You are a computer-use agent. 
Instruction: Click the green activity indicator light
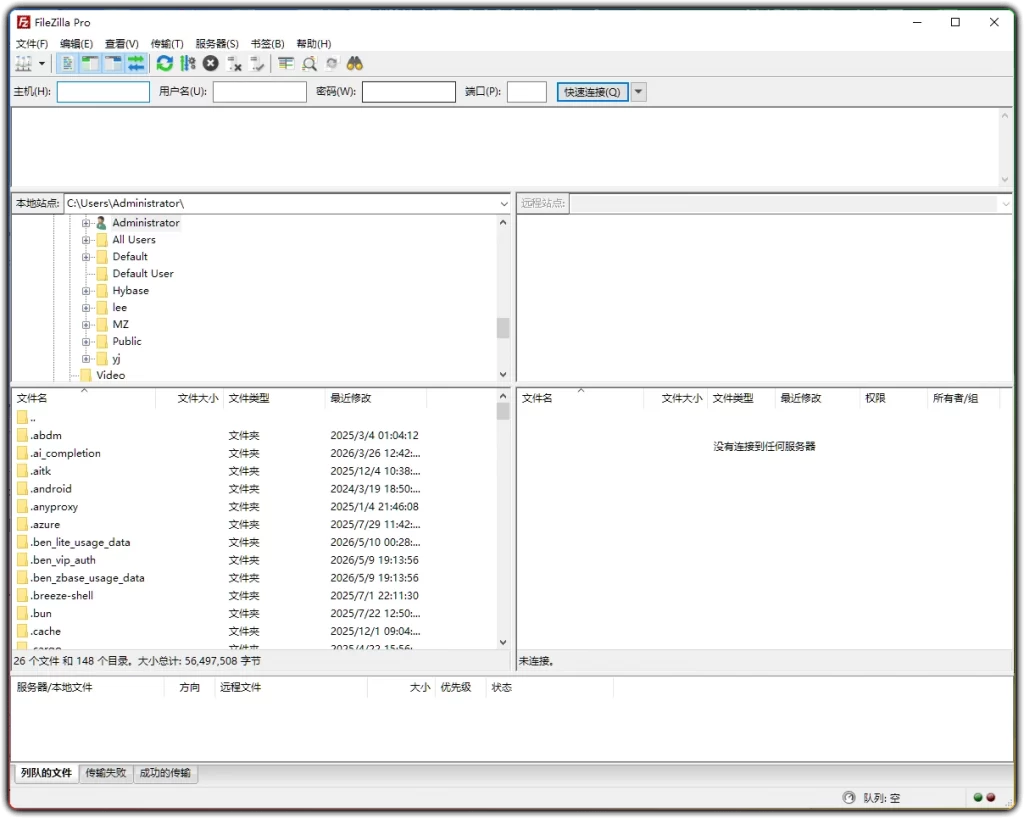click(x=978, y=797)
